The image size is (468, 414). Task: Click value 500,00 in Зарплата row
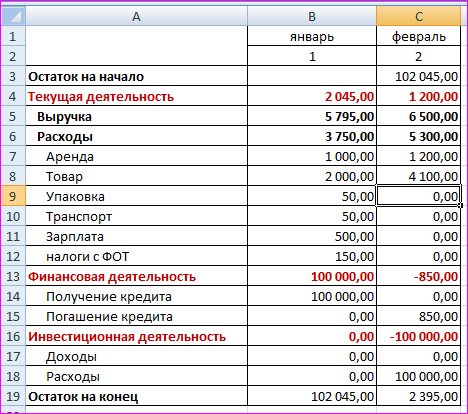pyautogui.click(x=312, y=236)
